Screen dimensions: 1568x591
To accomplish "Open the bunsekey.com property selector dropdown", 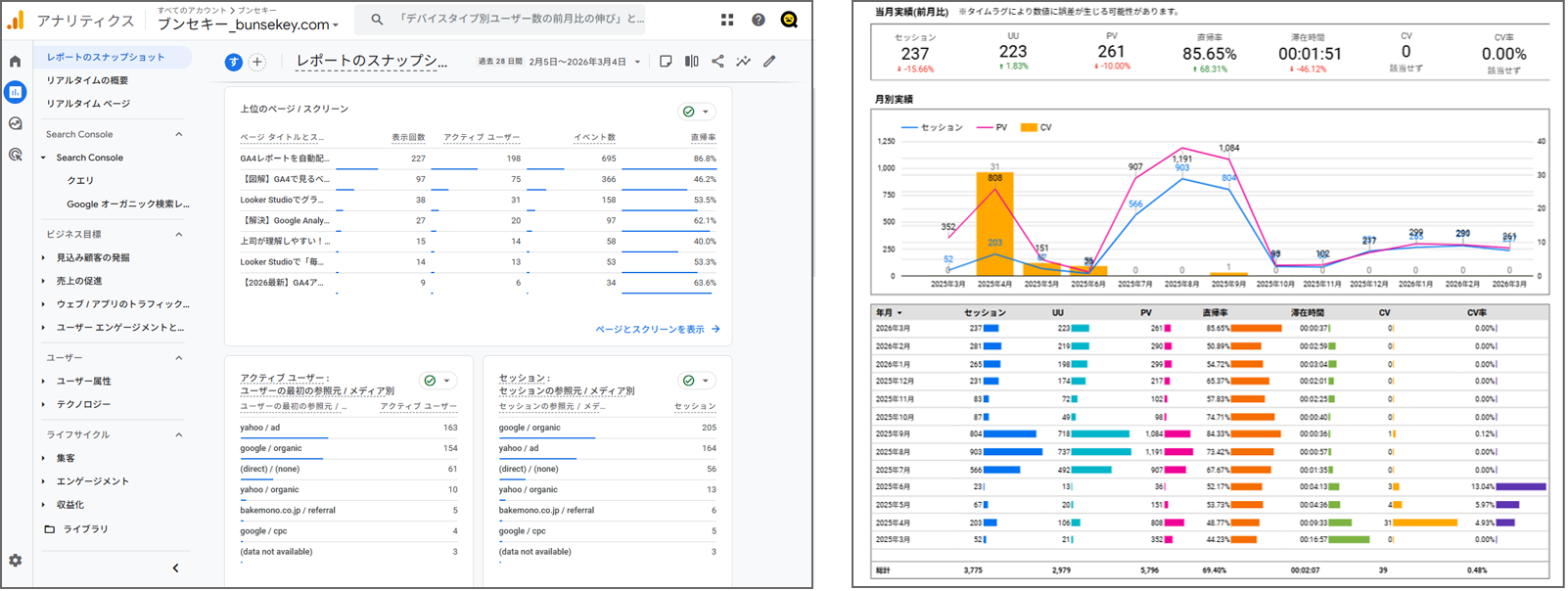I will tap(247, 24).
